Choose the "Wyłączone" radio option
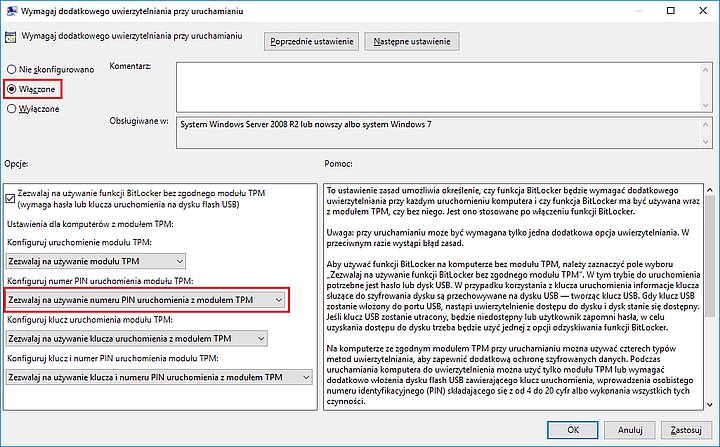720x447 pixels. 12,109
